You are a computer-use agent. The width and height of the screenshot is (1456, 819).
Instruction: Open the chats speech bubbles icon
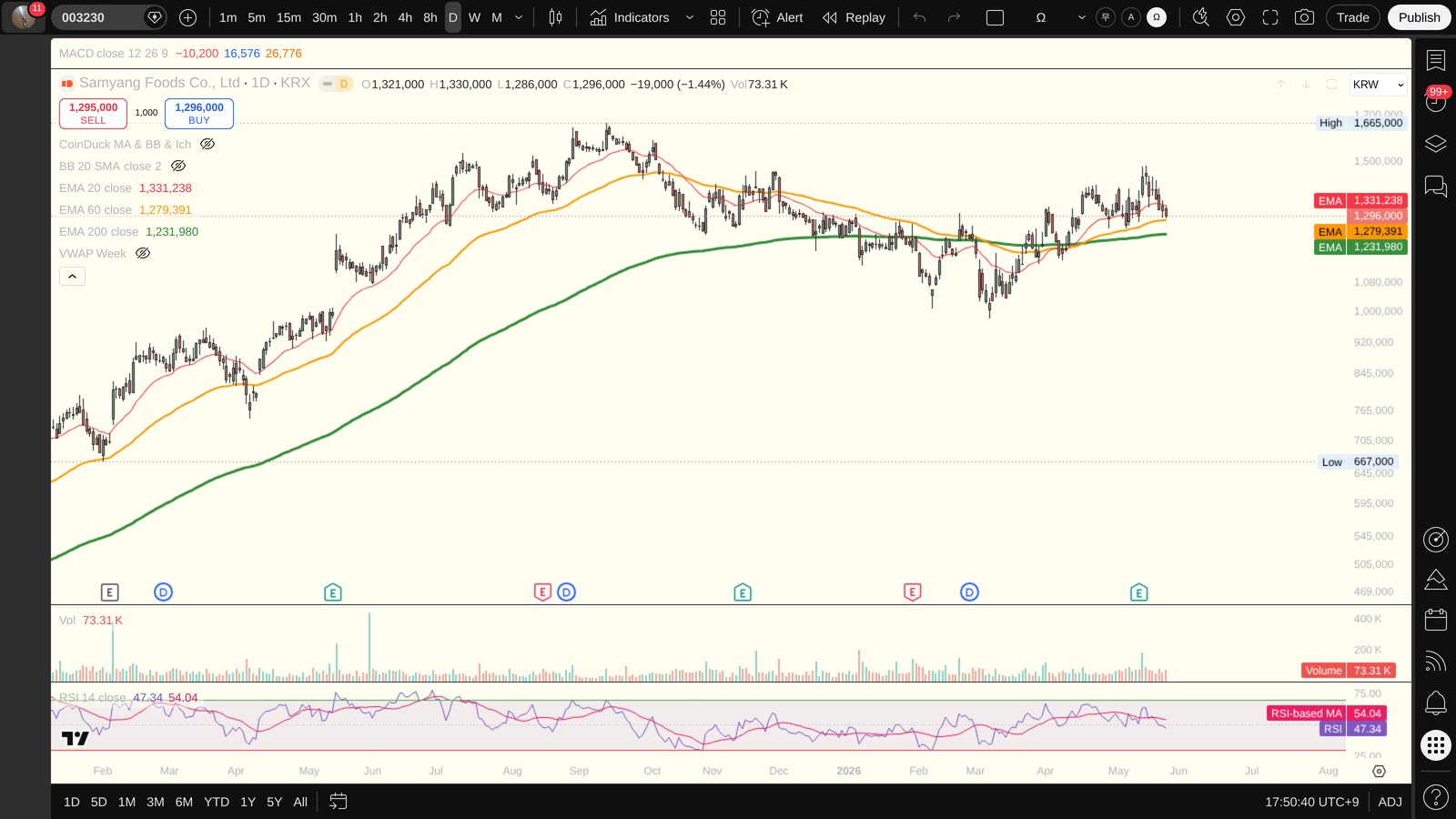(1436, 187)
